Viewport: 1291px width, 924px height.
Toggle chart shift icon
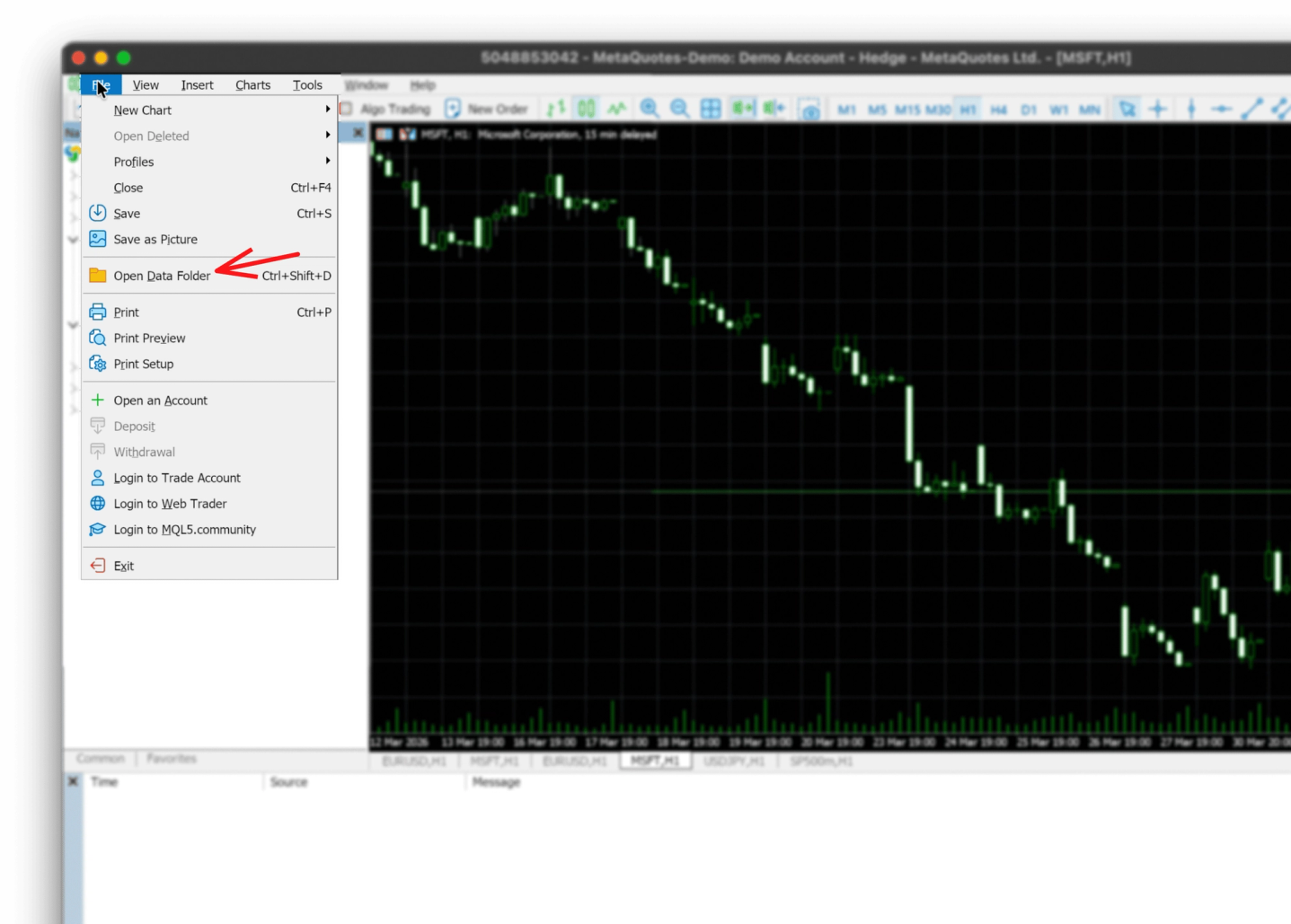774,109
